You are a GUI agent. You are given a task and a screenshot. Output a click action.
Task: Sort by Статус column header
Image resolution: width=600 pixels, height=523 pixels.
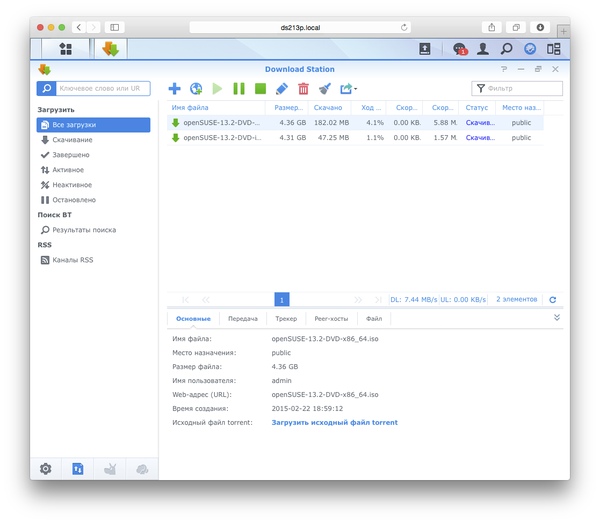(477, 108)
